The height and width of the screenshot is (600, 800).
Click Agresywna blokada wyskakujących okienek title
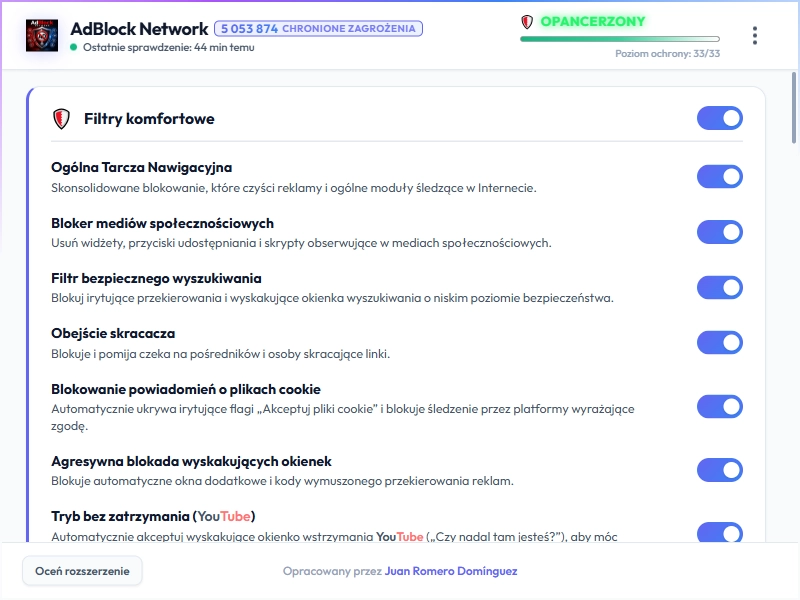click(x=191, y=462)
